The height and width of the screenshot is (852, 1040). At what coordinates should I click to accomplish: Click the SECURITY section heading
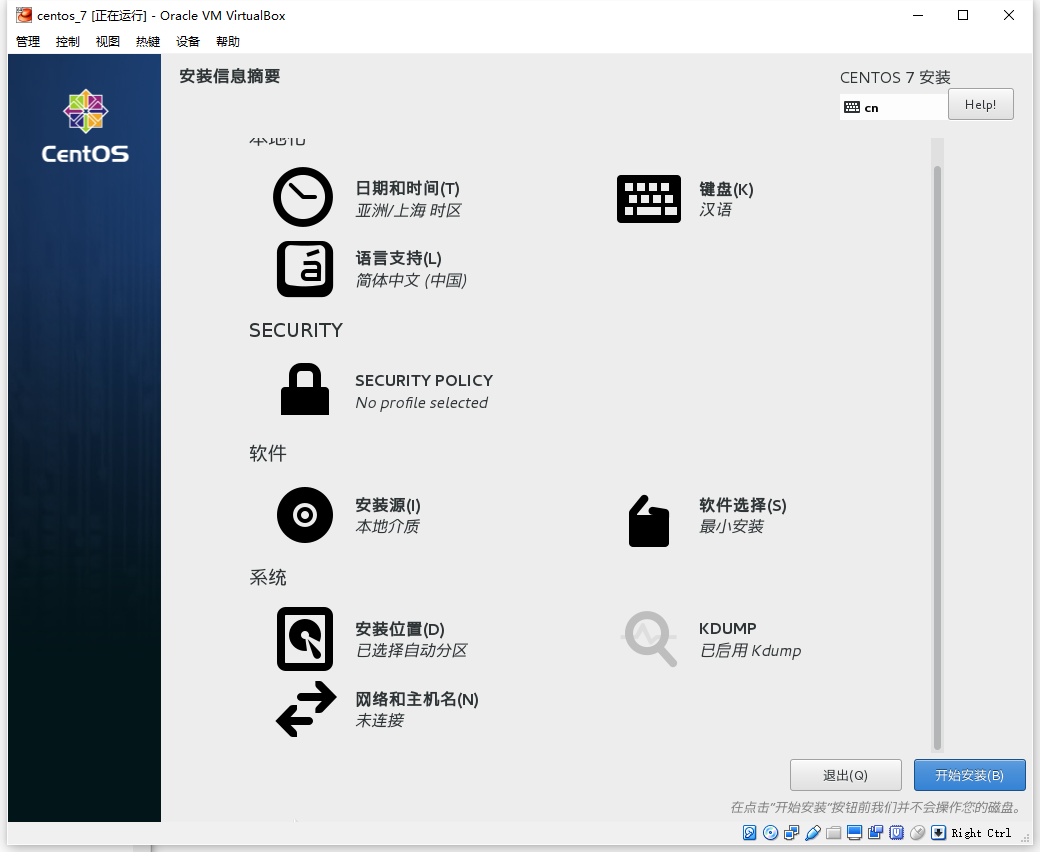(x=296, y=330)
